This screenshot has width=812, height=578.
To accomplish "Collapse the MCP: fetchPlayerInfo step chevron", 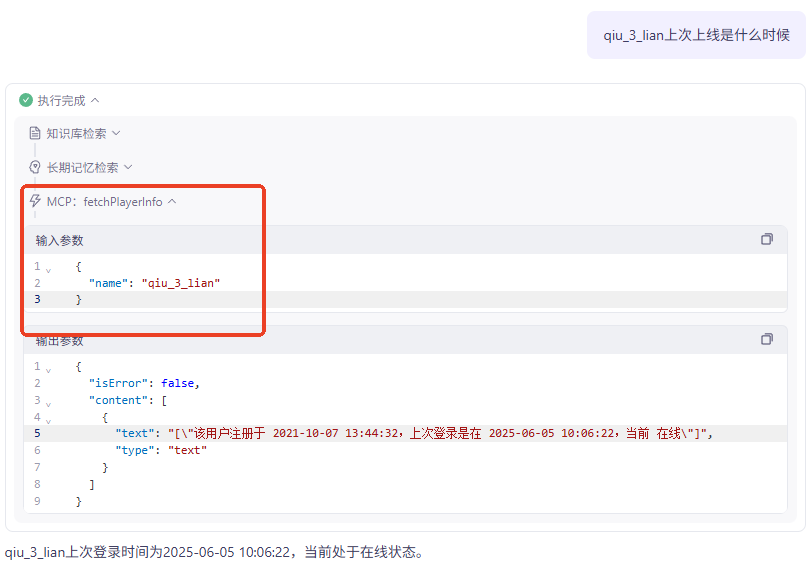I will 172,201.
